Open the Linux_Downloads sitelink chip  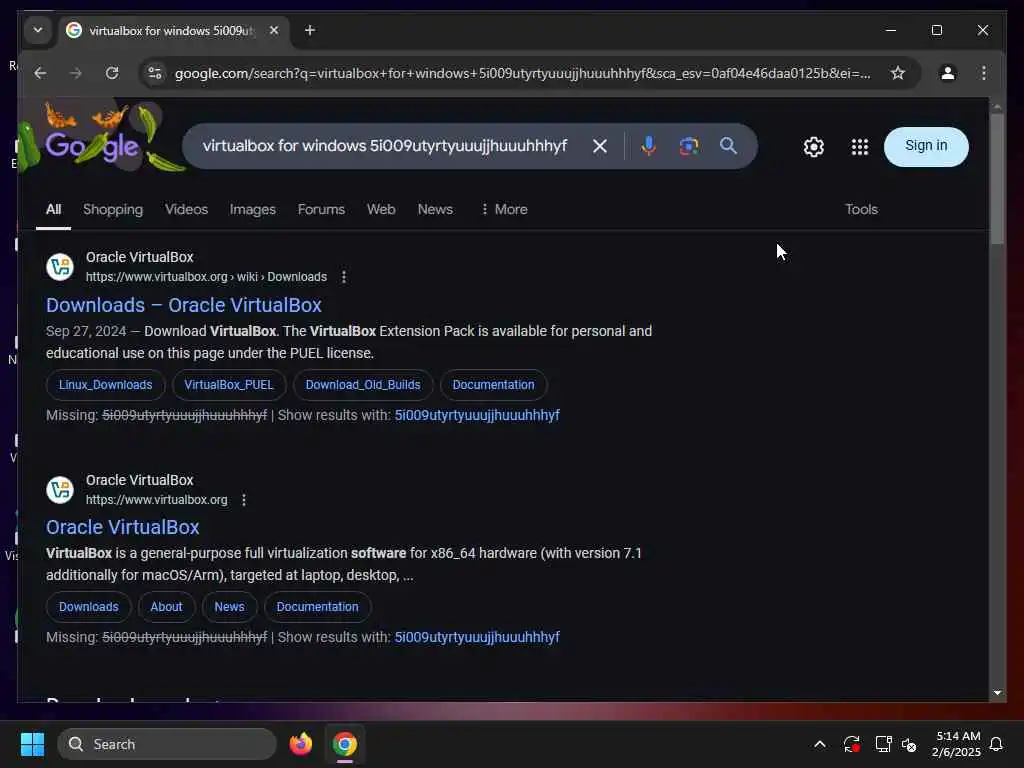click(x=106, y=385)
